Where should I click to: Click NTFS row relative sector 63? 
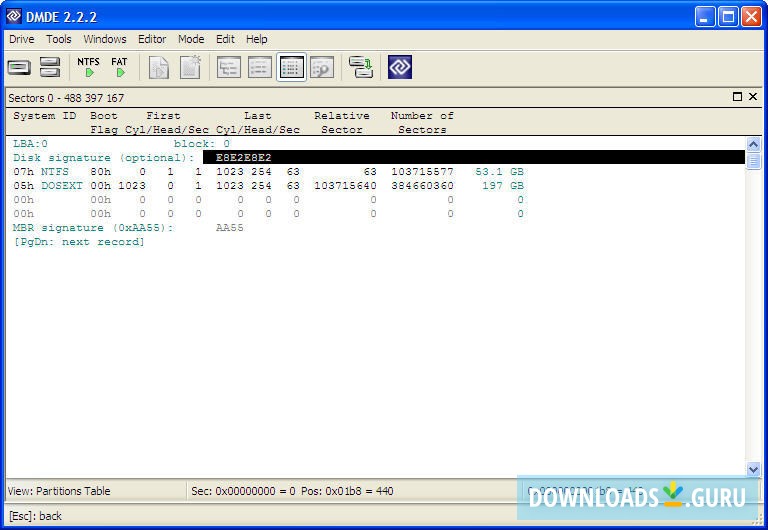tap(370, 172)
